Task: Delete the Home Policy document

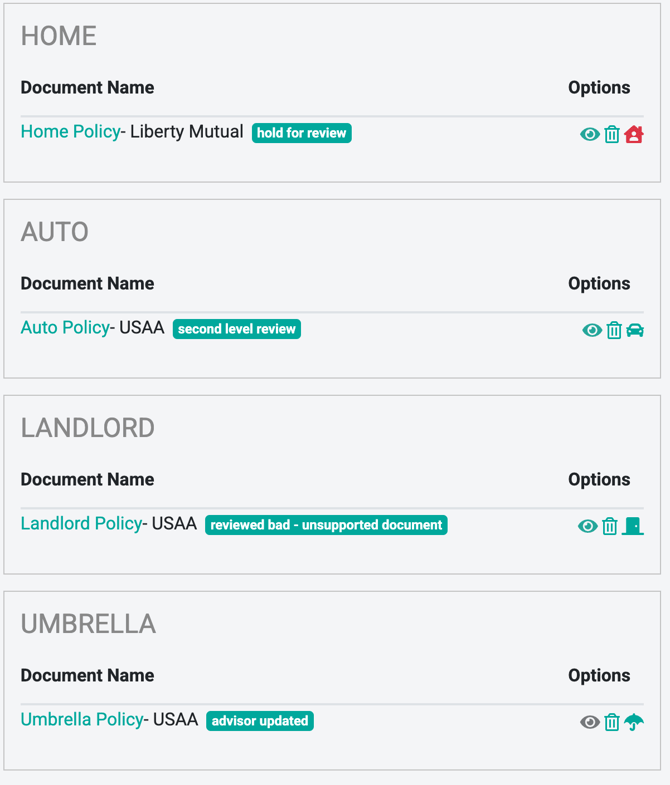Action: tap(612, 134)
